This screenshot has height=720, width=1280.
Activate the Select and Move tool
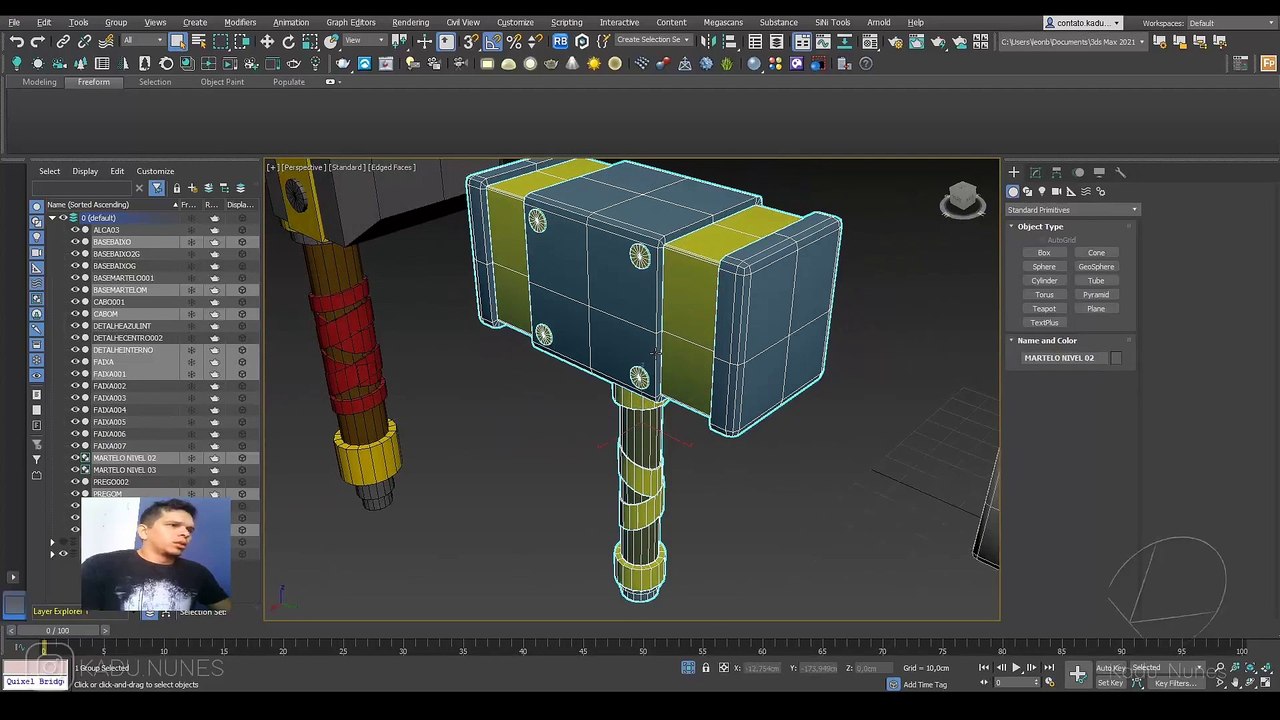point(267,41)
